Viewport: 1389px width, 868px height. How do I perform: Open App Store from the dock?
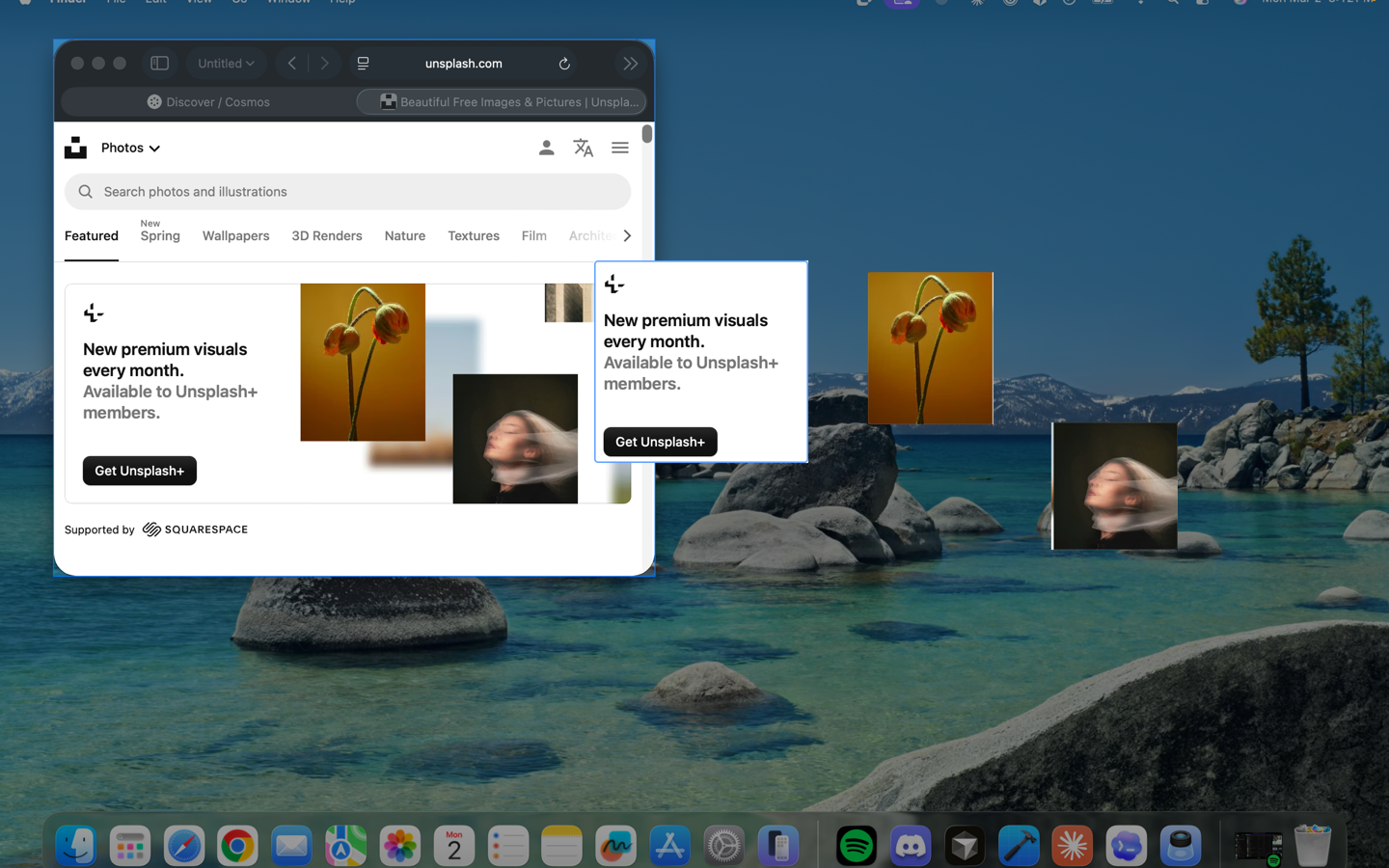click(669, 846)
